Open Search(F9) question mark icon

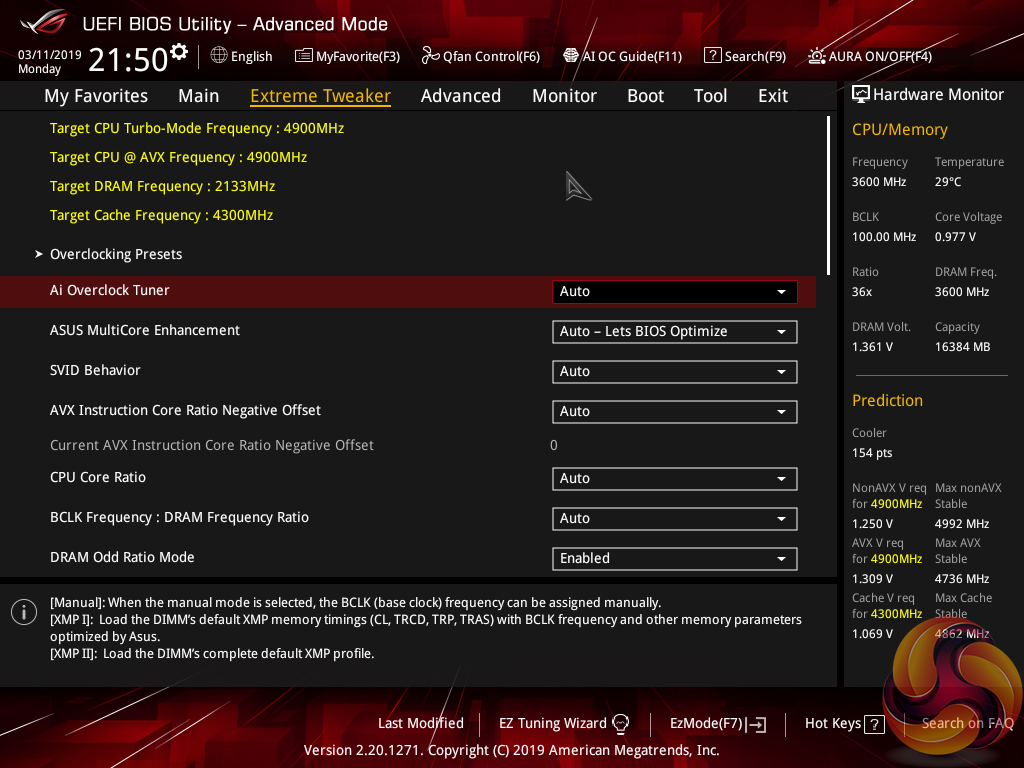point(713,56)
